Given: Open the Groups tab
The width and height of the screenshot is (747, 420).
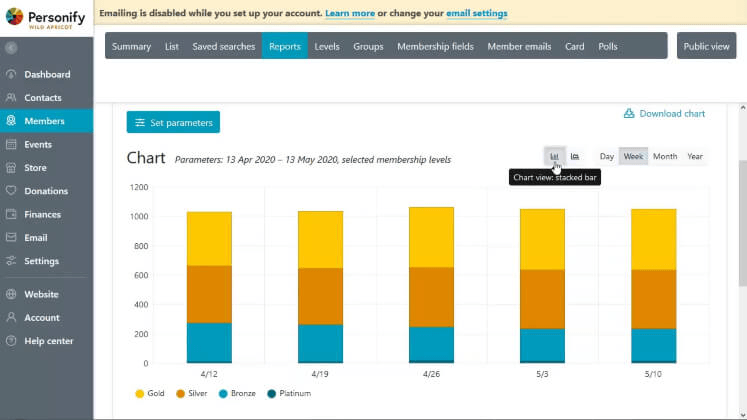Looking at the screenshot, I should point(368,46).
